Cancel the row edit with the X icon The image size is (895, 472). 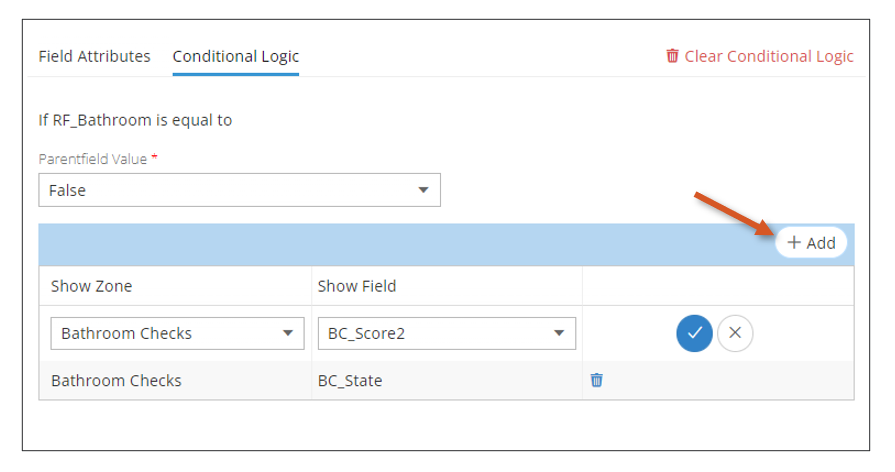735,333
